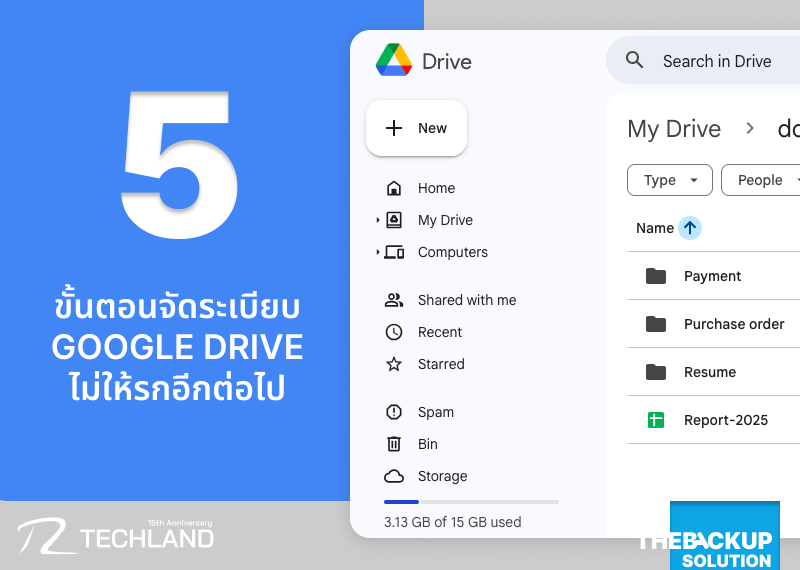
Task: Select the Payment folder name
Action: 712,276
